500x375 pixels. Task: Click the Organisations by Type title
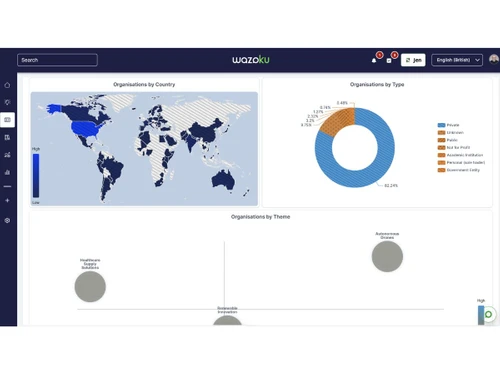pos(377,84)
